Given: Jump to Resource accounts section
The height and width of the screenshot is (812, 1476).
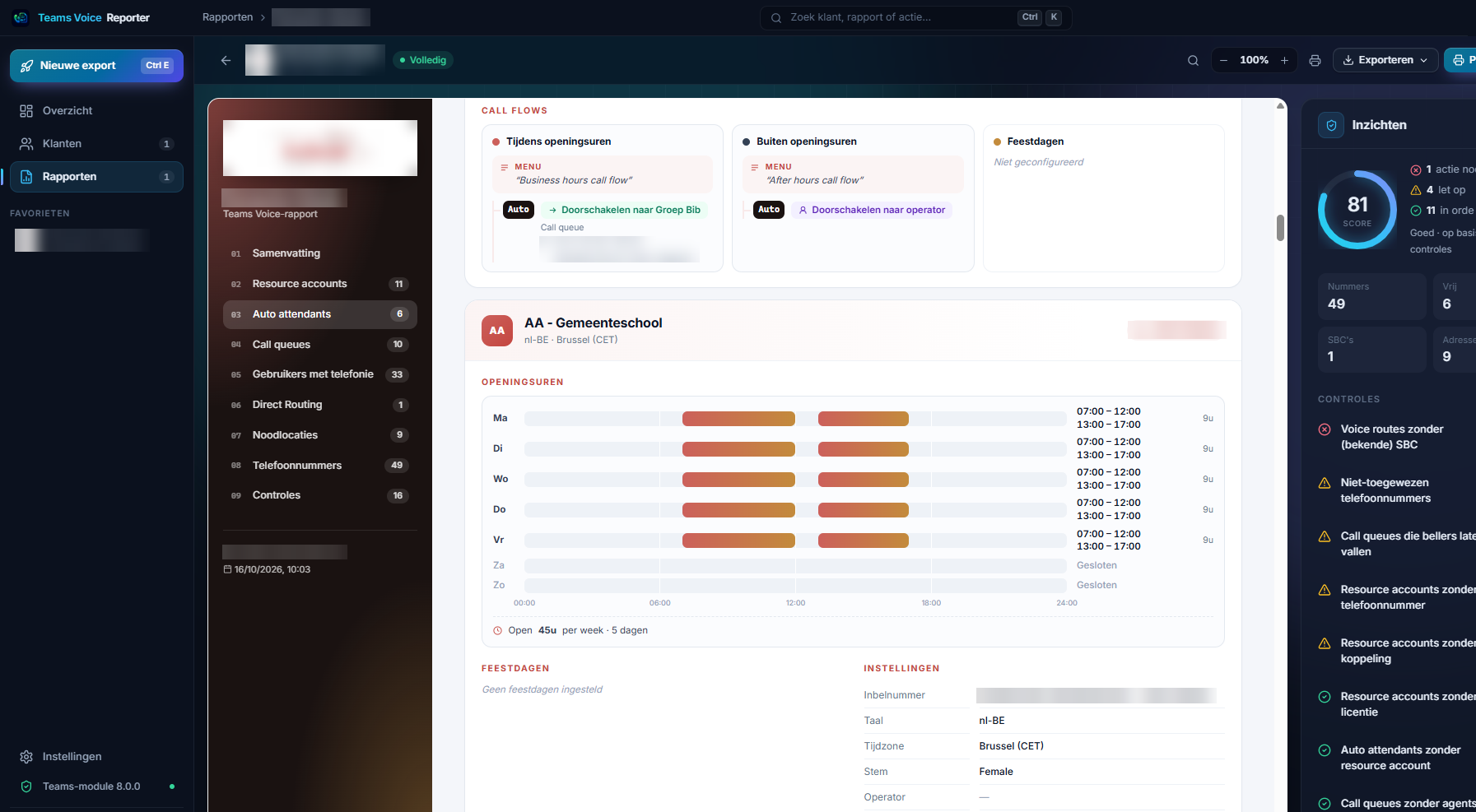Looking at the screenshot, I should click(319, 284).
